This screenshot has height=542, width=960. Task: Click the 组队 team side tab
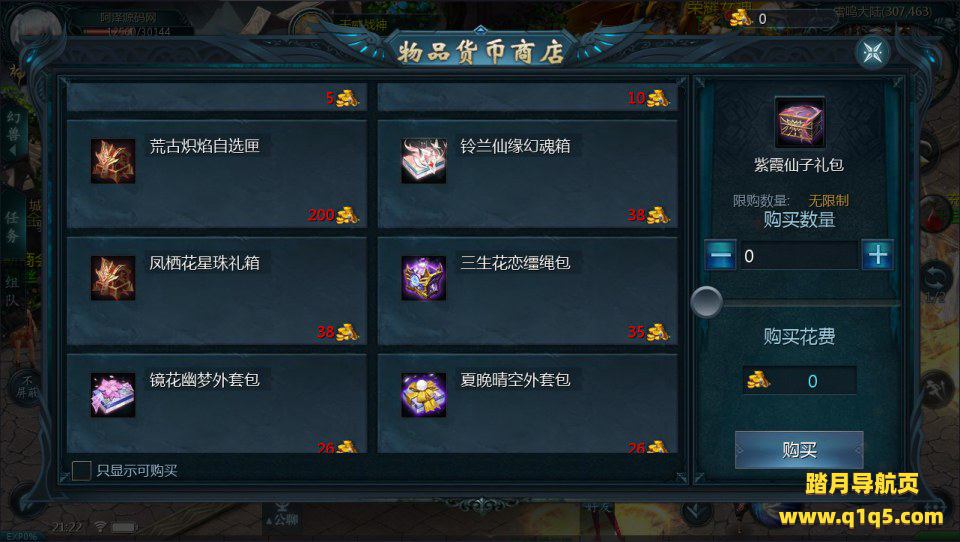tap(12, 291)
